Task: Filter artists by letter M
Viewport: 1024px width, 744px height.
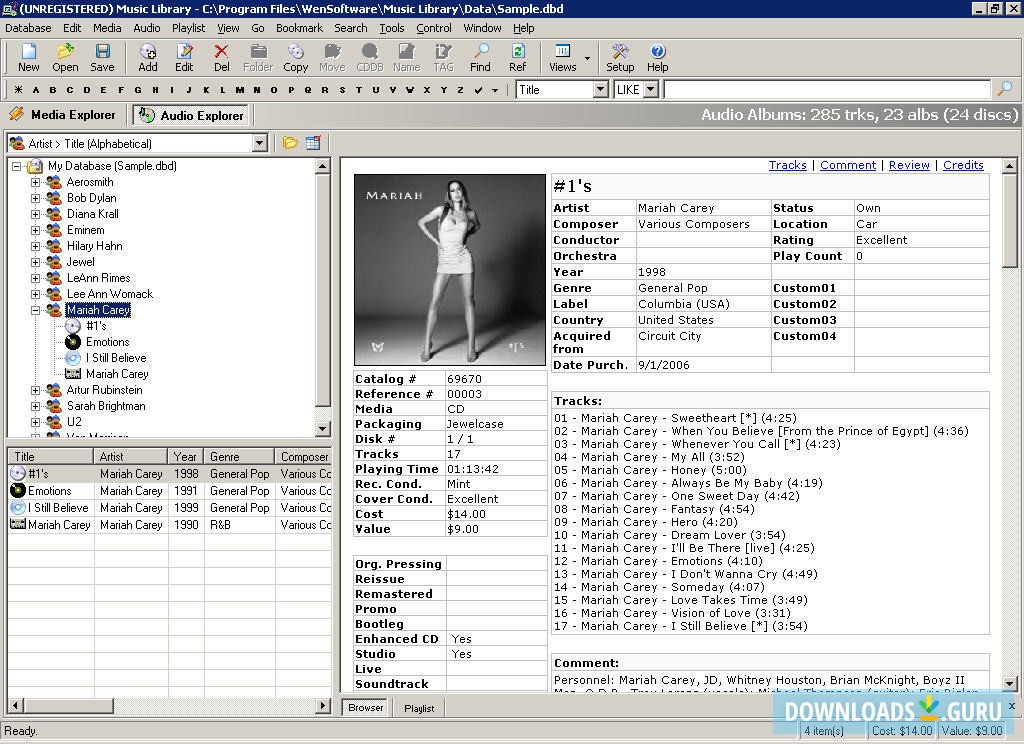Action: 240,90
